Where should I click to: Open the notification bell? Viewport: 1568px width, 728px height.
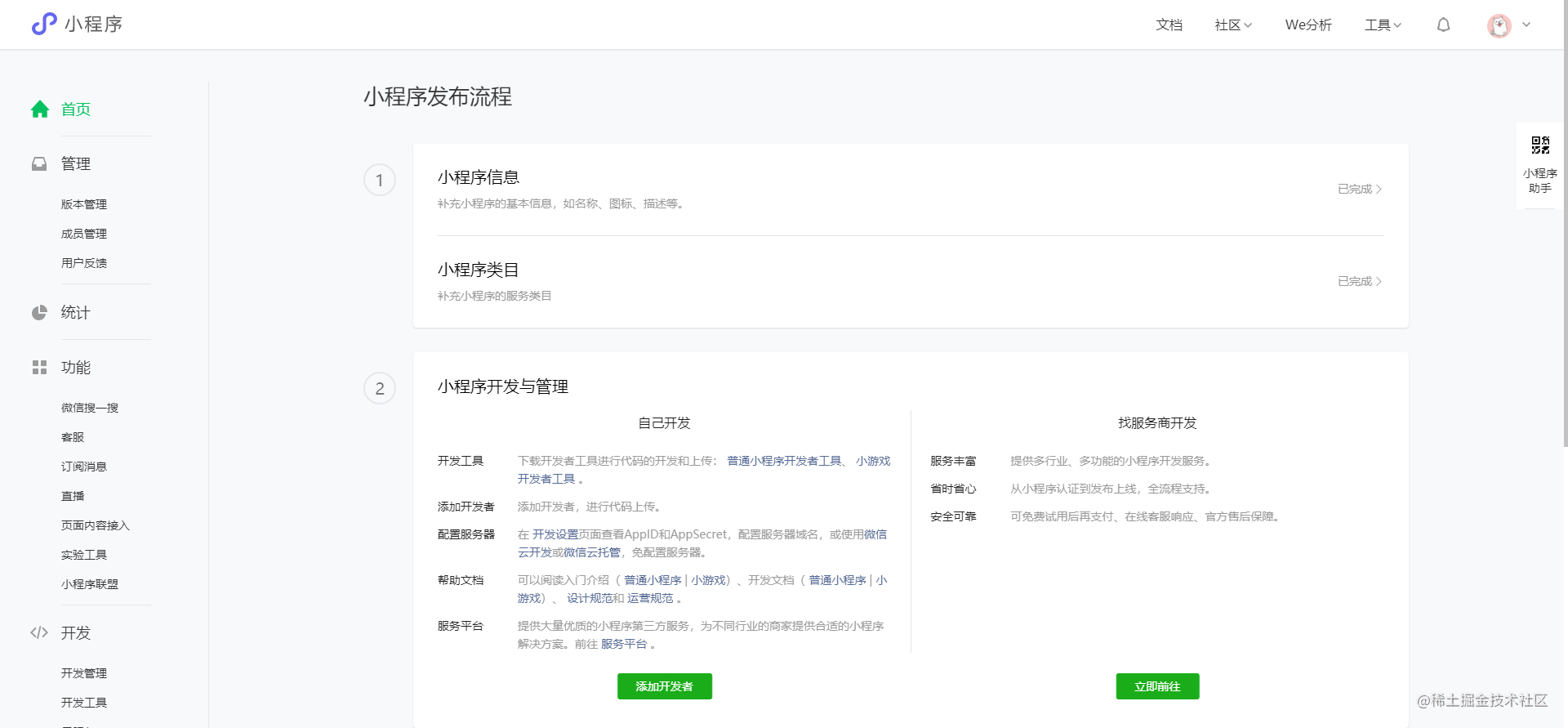[1444, 25]
